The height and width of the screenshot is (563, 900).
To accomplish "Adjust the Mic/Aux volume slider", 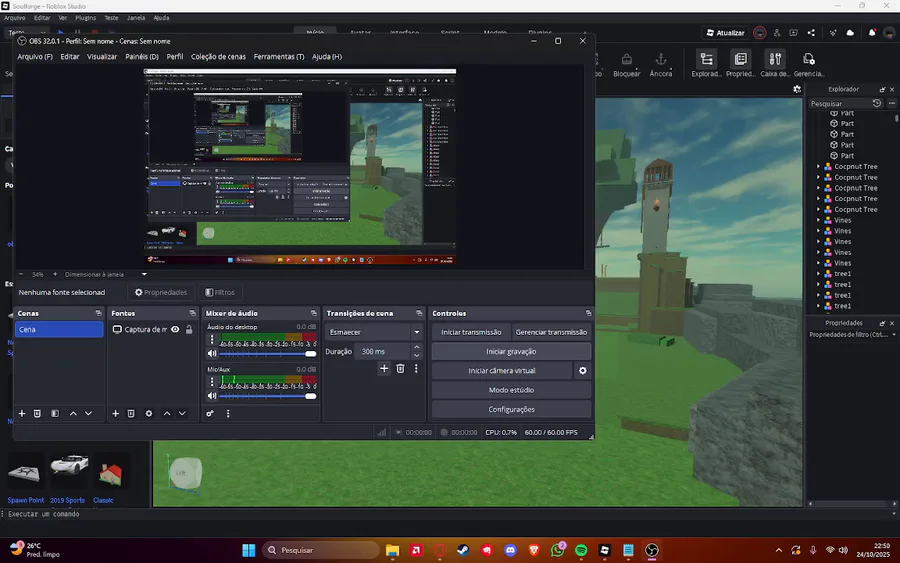I will [267, 396].
